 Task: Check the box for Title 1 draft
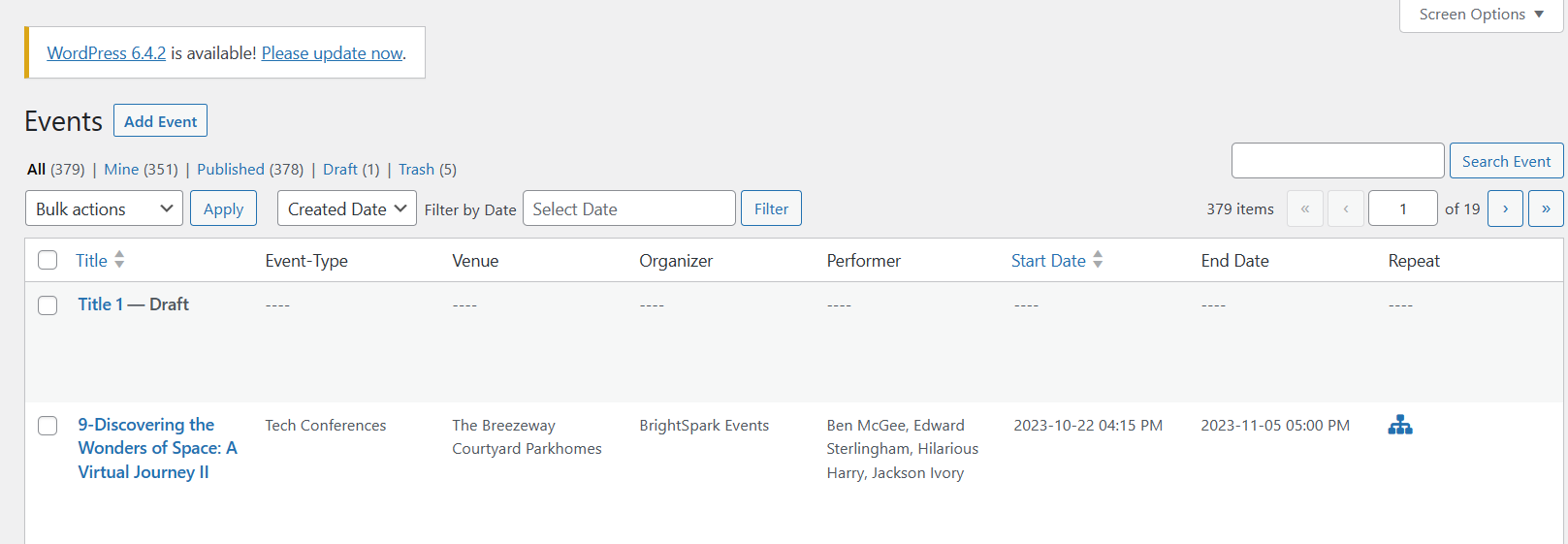pos(48,305)
